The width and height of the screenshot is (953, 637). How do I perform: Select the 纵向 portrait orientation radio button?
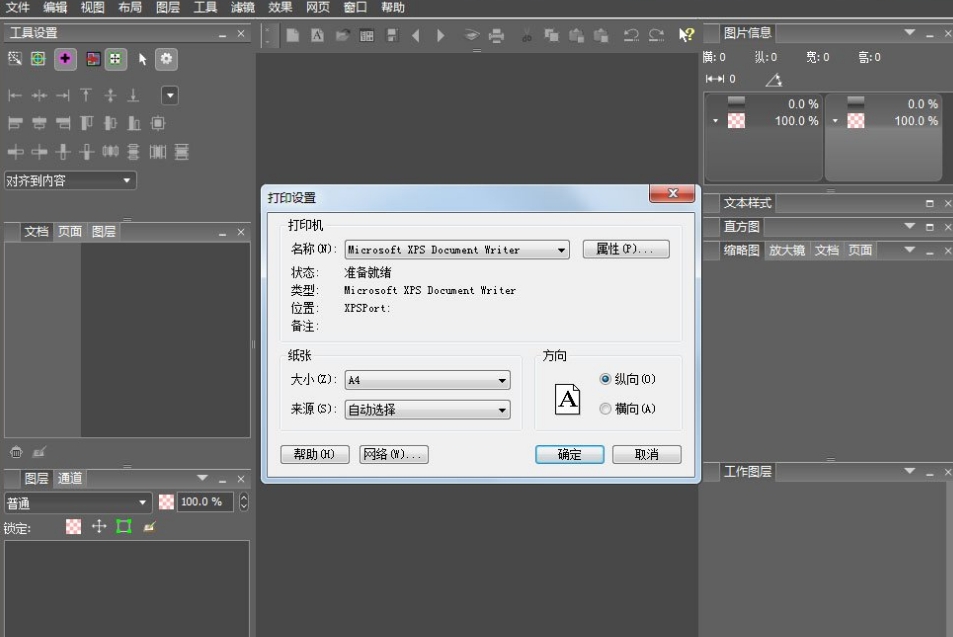click(605, 380)
